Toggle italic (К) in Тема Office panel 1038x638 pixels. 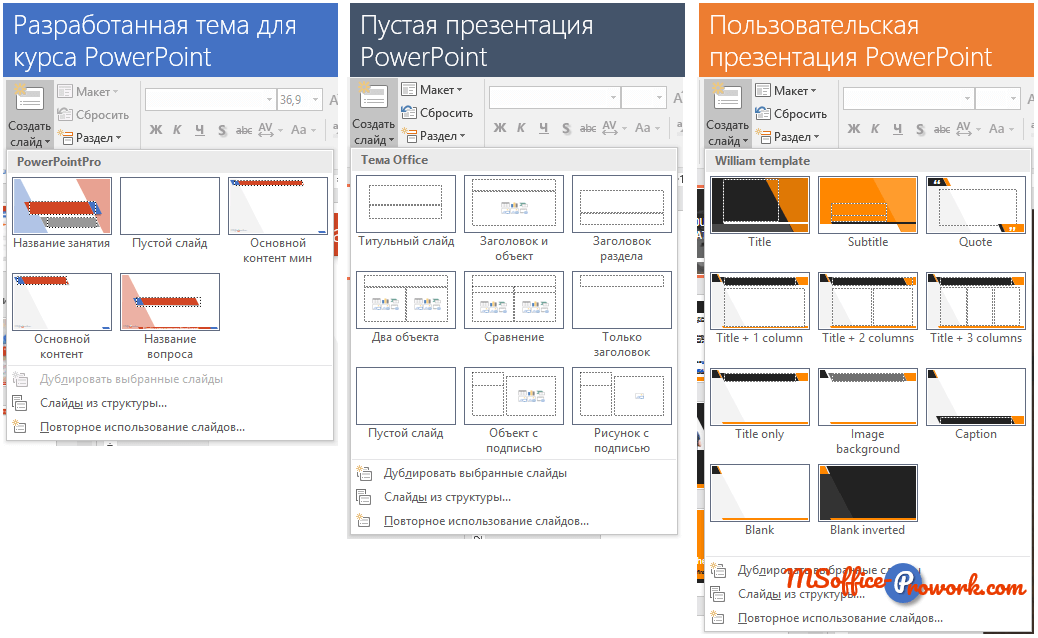point(522,128)
